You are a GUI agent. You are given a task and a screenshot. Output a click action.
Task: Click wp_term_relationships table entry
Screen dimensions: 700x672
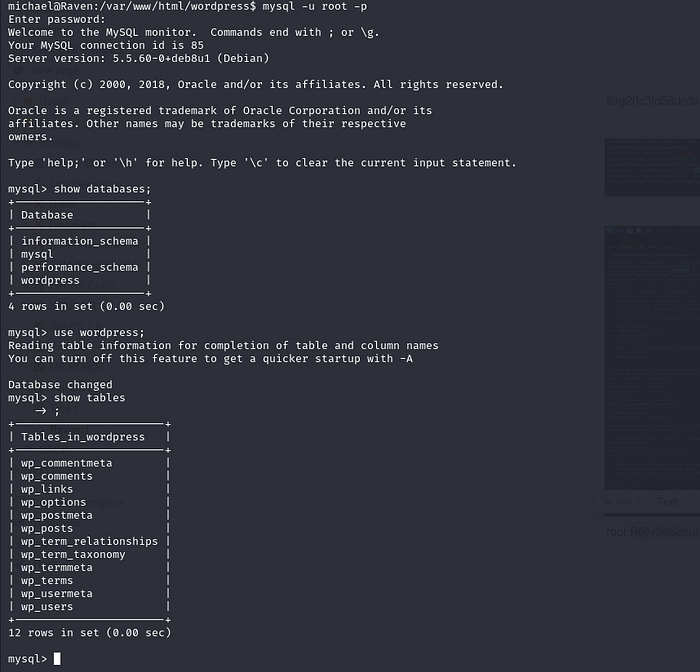pos(89,541)
